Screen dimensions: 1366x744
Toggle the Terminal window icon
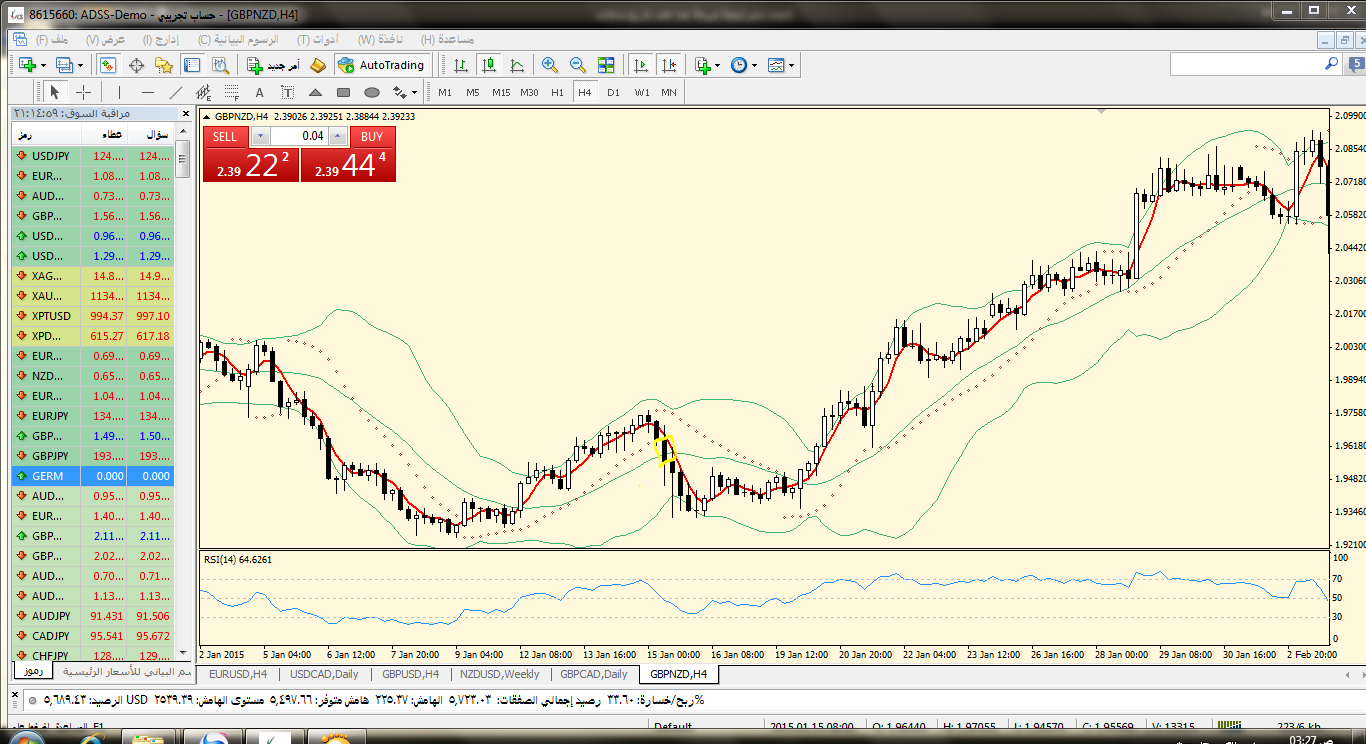pyautogui.click(x=192, y=65)
